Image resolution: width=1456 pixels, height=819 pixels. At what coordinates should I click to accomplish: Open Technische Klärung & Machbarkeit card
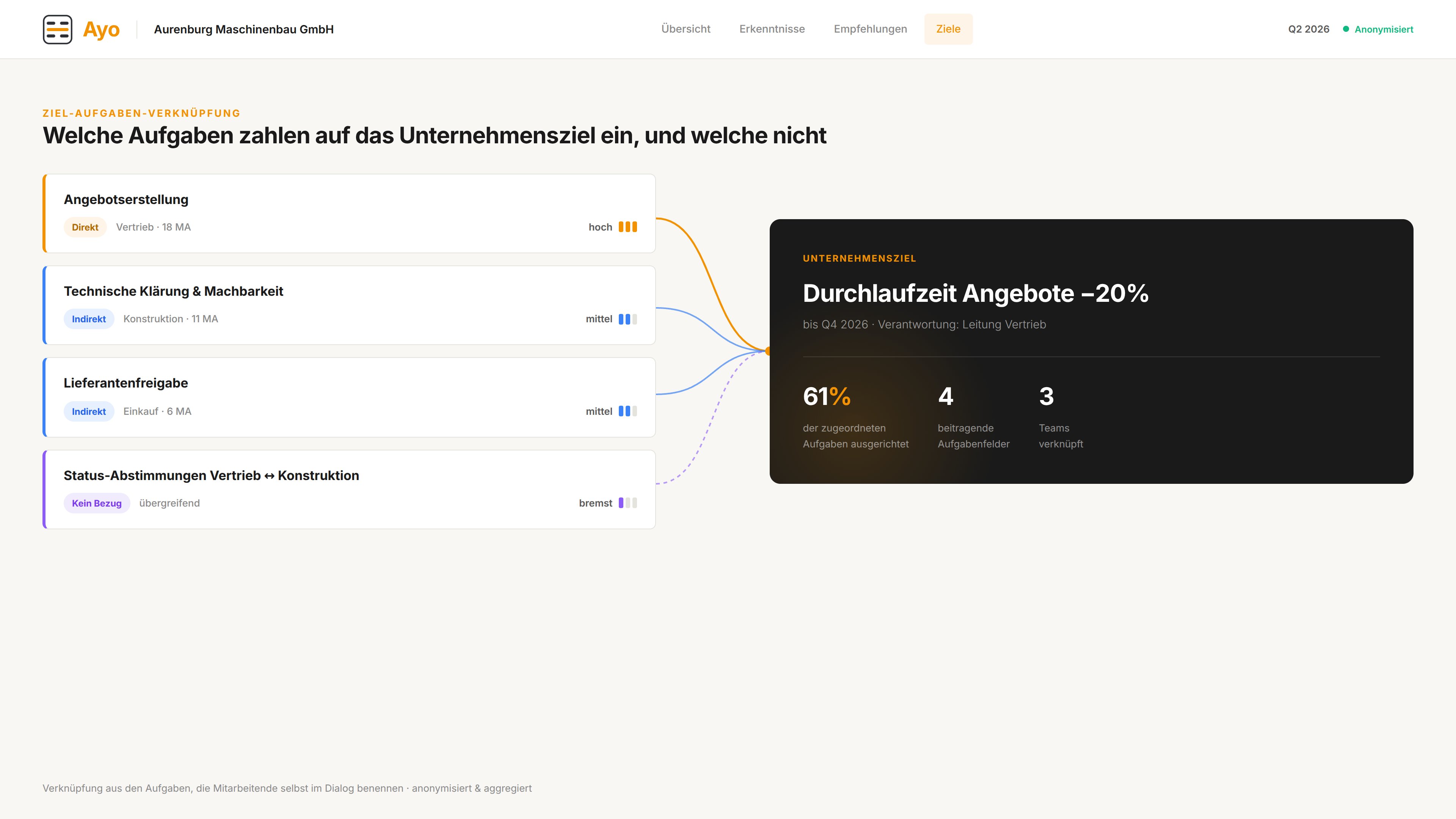349,305
